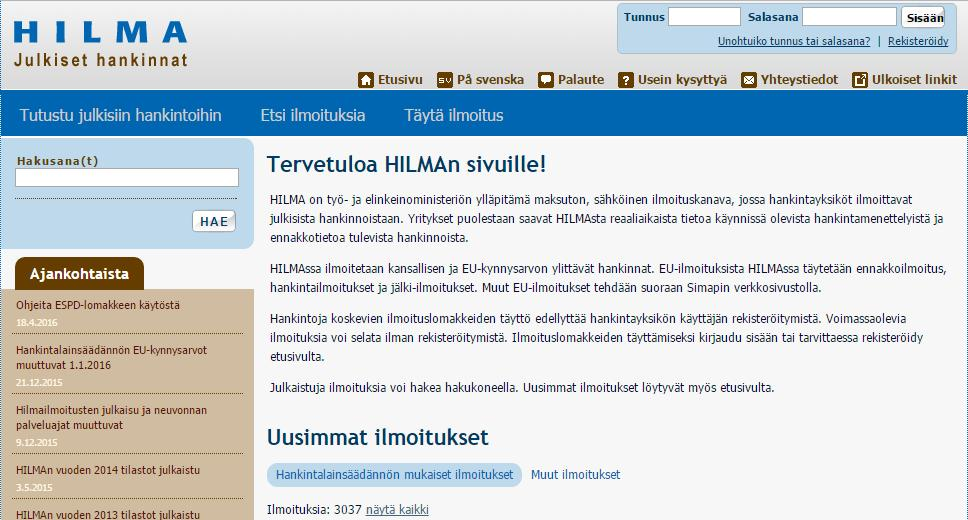
Task: Switch language via På svenska link
Action: click(x=490, y=80)
